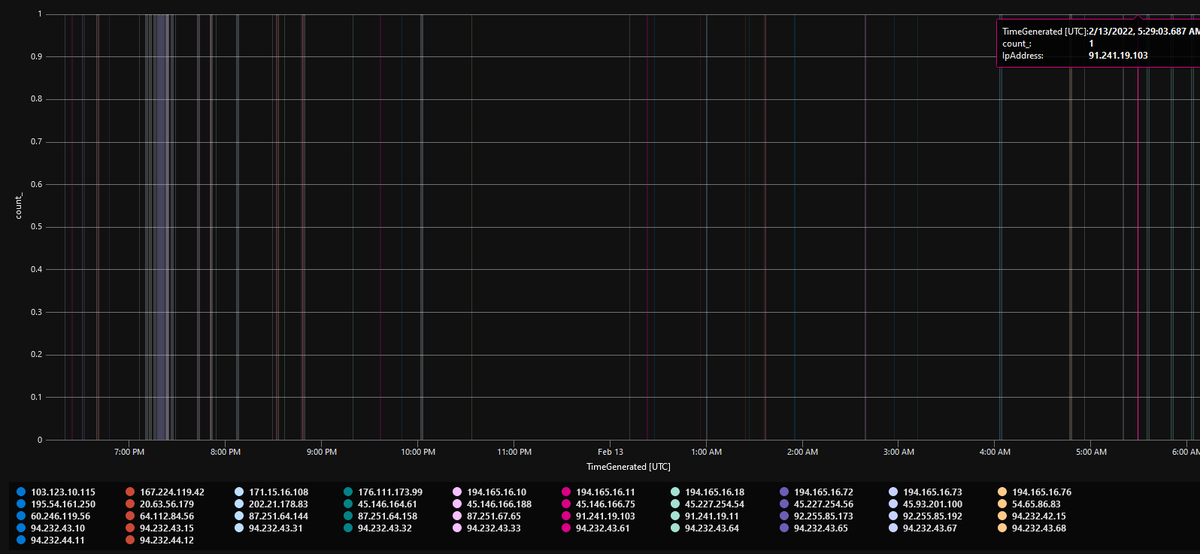Select legend entry 91.241.19.103
The width and height of the screenshot is (1200, 554).
[598, 516]
